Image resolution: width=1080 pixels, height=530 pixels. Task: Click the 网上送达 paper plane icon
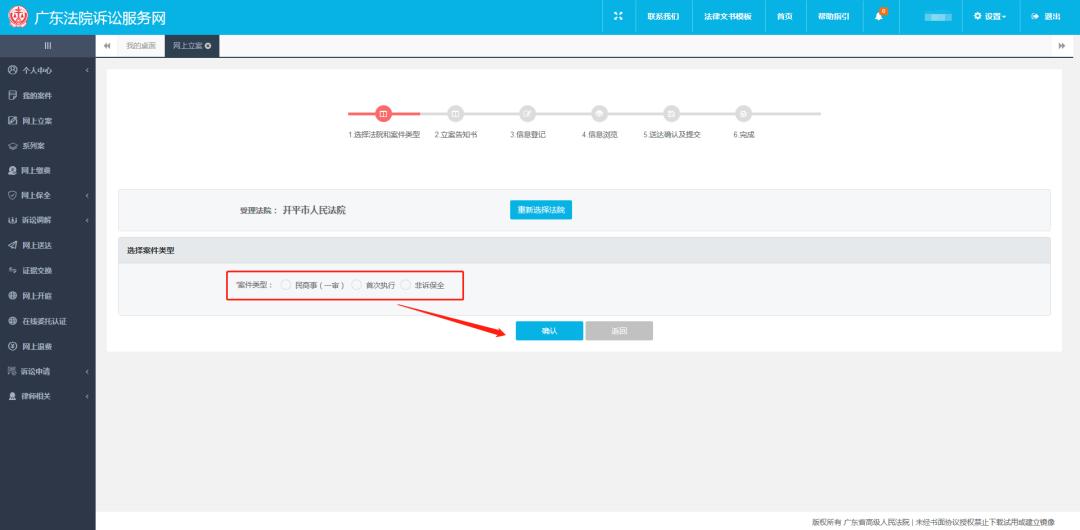click(x=12, y=245)
